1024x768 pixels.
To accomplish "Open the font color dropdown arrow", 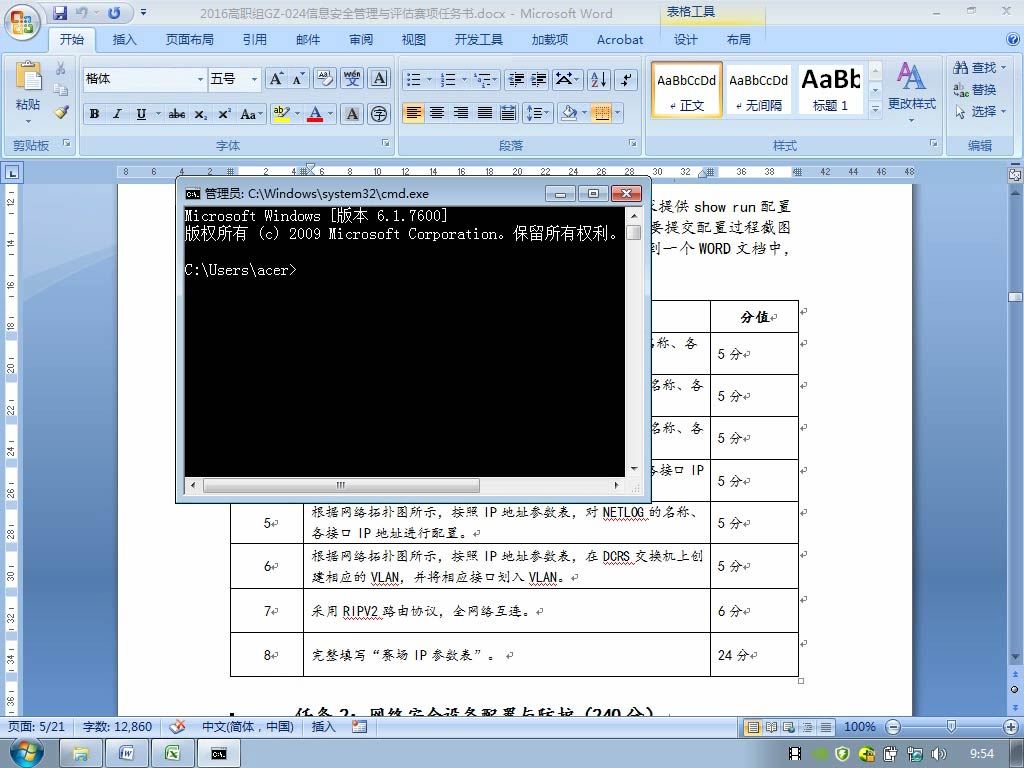I will point(330,114).
